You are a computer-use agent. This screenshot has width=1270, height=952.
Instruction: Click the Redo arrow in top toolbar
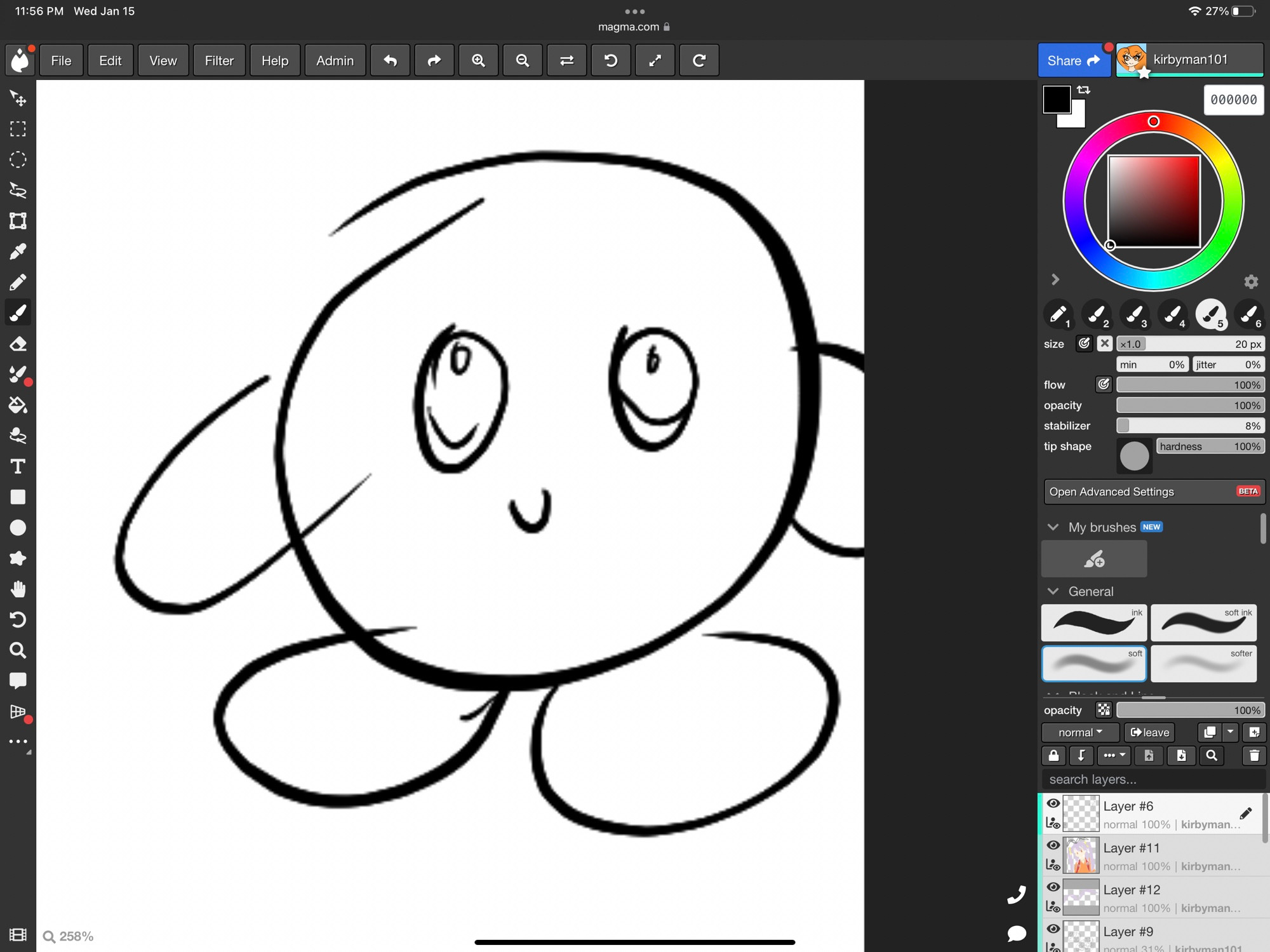pos(434,60)
